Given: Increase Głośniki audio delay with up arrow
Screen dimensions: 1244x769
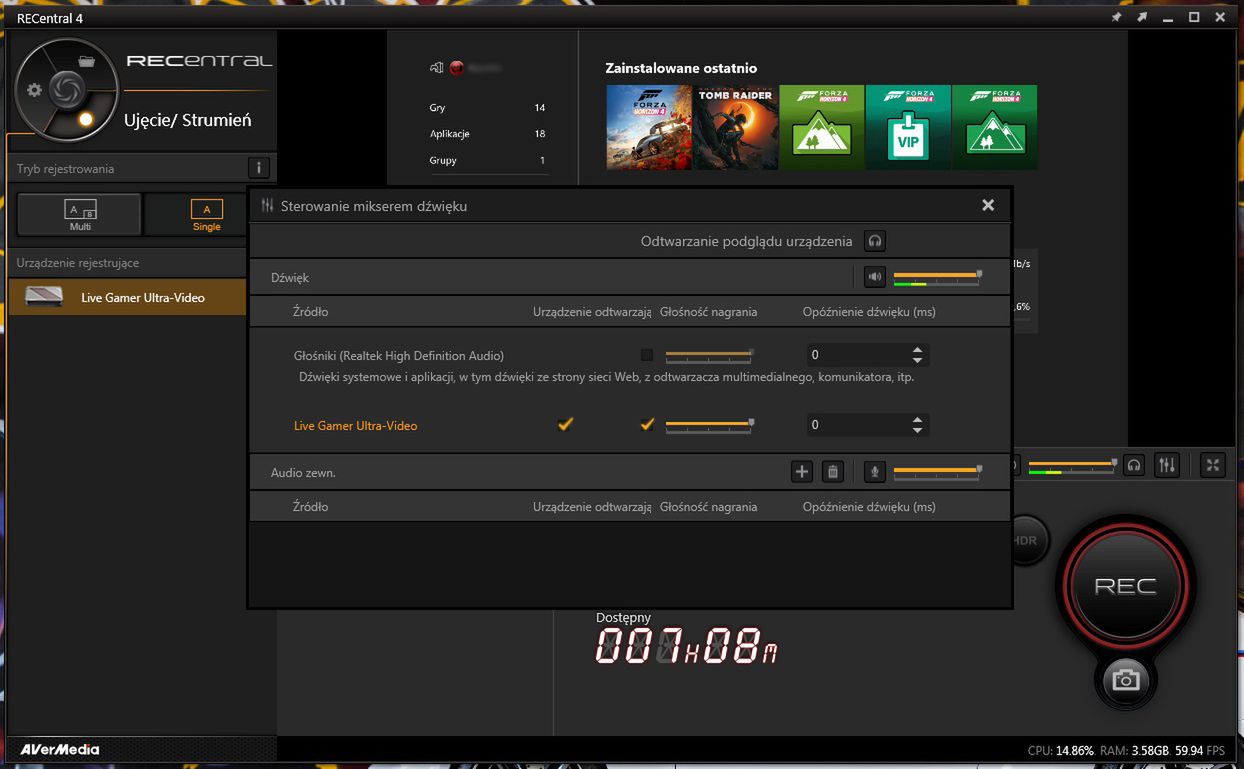Looking at the screenshot, I should (x=917, y=349).
